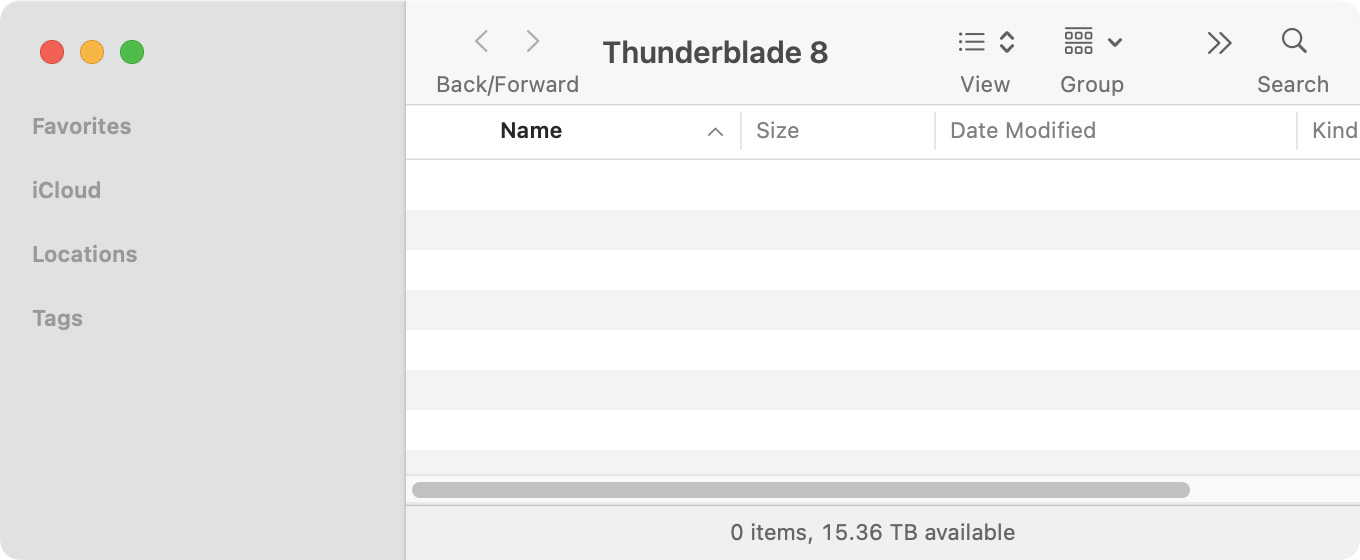Screen dimensions: 1360x560
Task: Select the Tags sidebar heading
Action: pyautogui.click(x=58, y=318)
